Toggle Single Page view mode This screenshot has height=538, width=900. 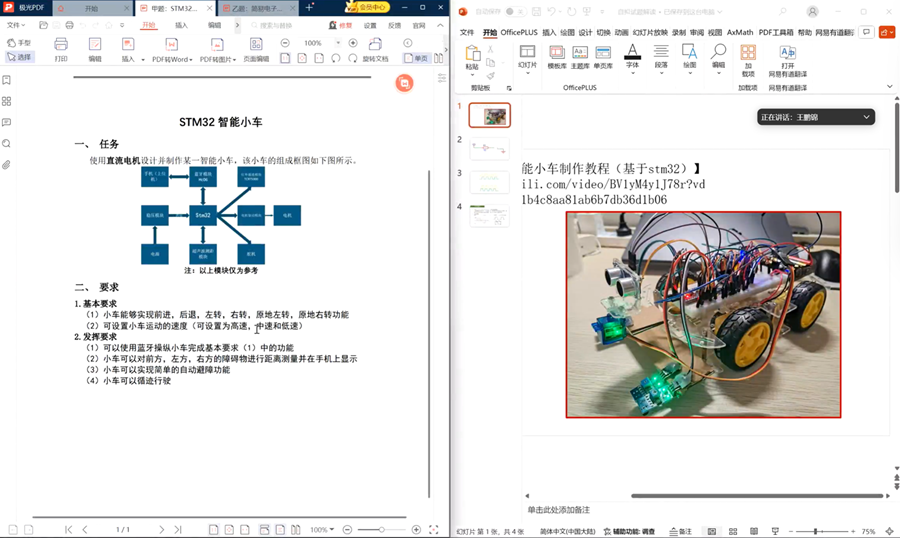417,58
